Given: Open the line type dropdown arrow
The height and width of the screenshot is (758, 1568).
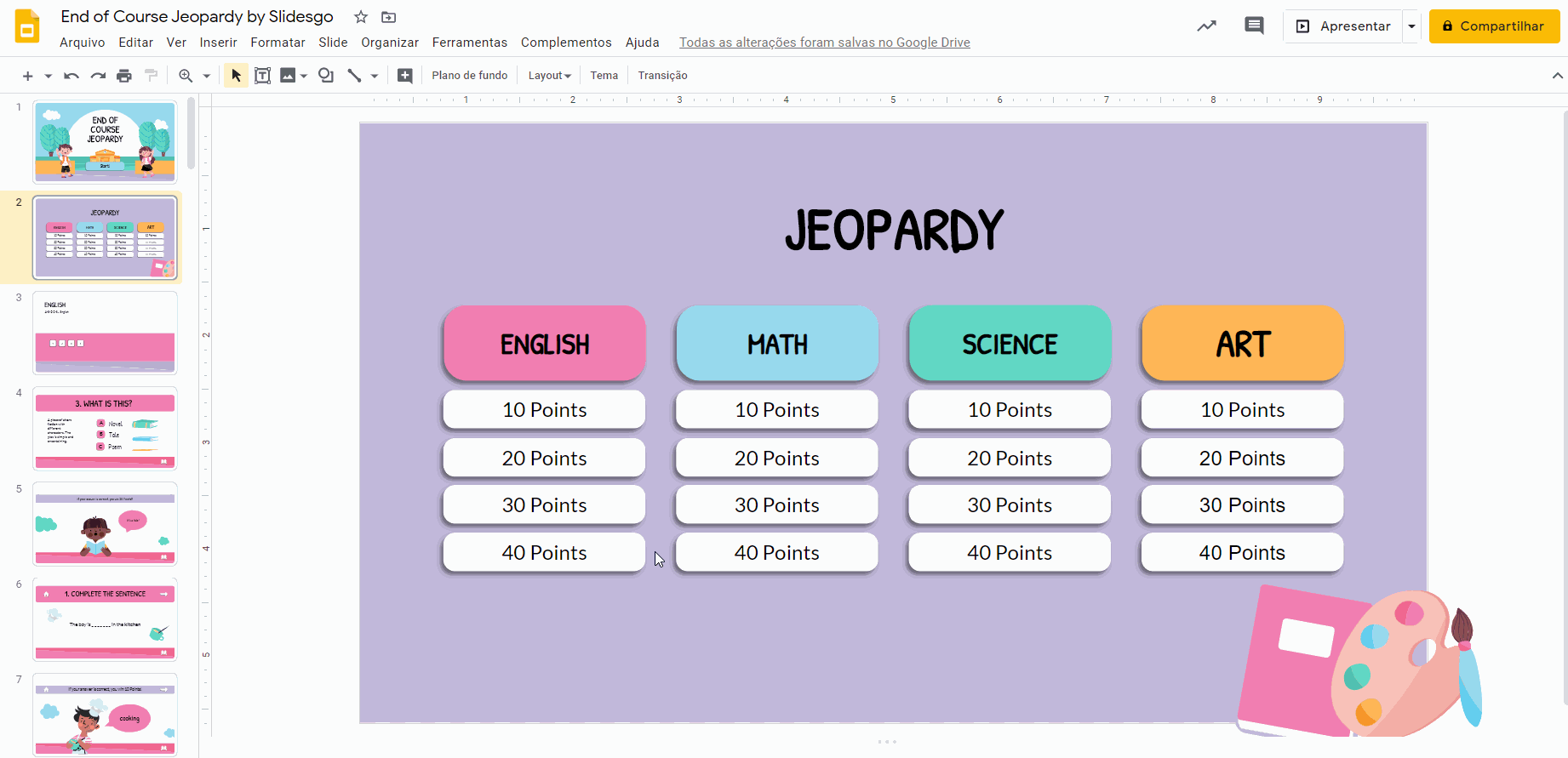Looking at the screenshot, I should [374, 76].
